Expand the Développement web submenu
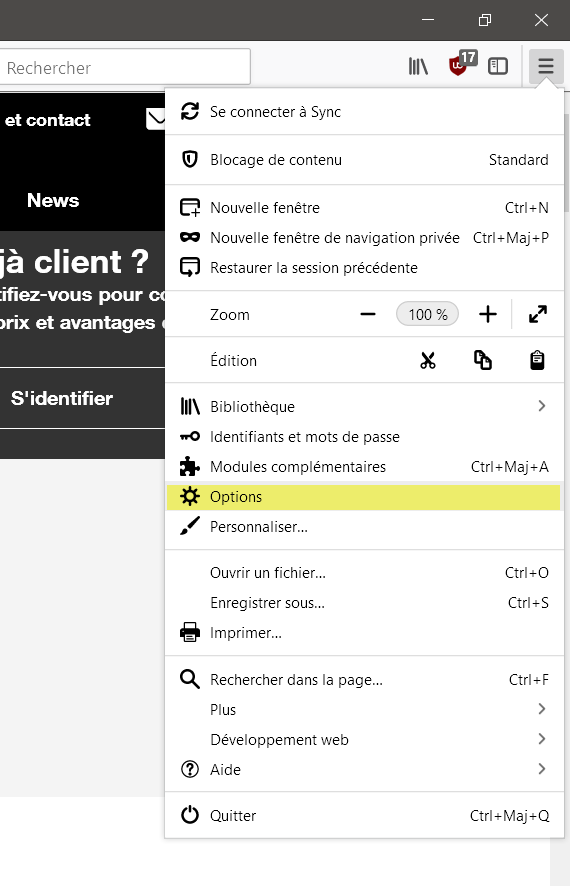The width and height of the screenshot is (570, 886). coord(363,739)
